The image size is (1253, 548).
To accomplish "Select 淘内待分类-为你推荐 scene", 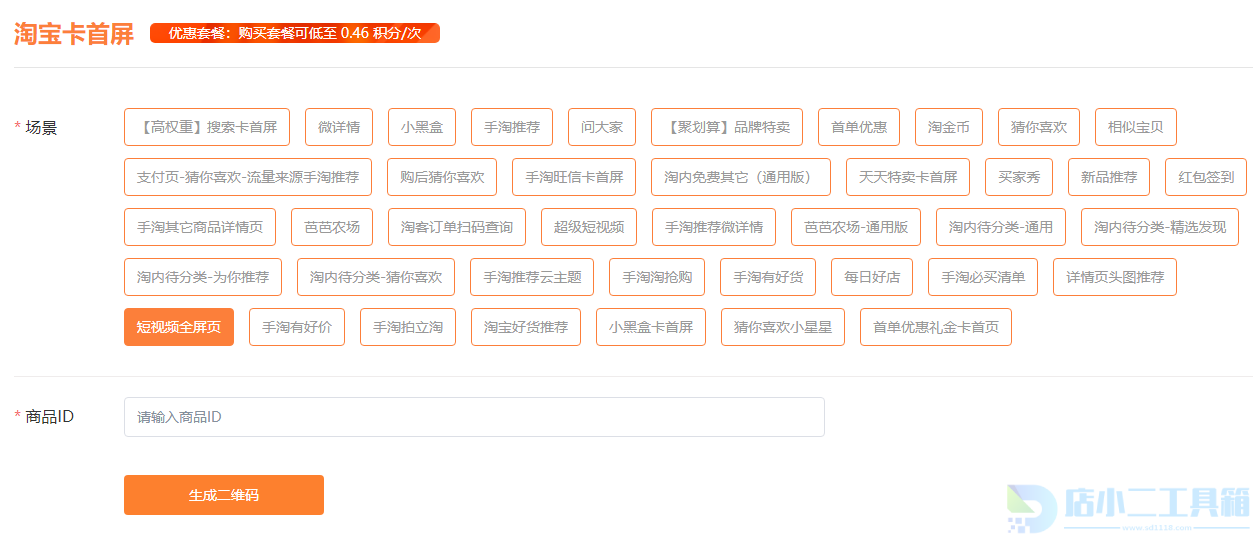I will coord(203,277).
